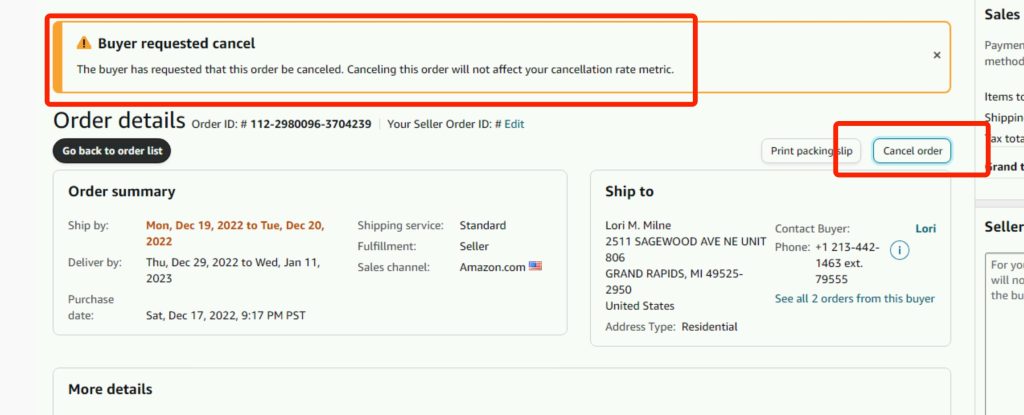Edit the Seller Order ID
Screen dimensions: 1024x415
tap(514, 124)
